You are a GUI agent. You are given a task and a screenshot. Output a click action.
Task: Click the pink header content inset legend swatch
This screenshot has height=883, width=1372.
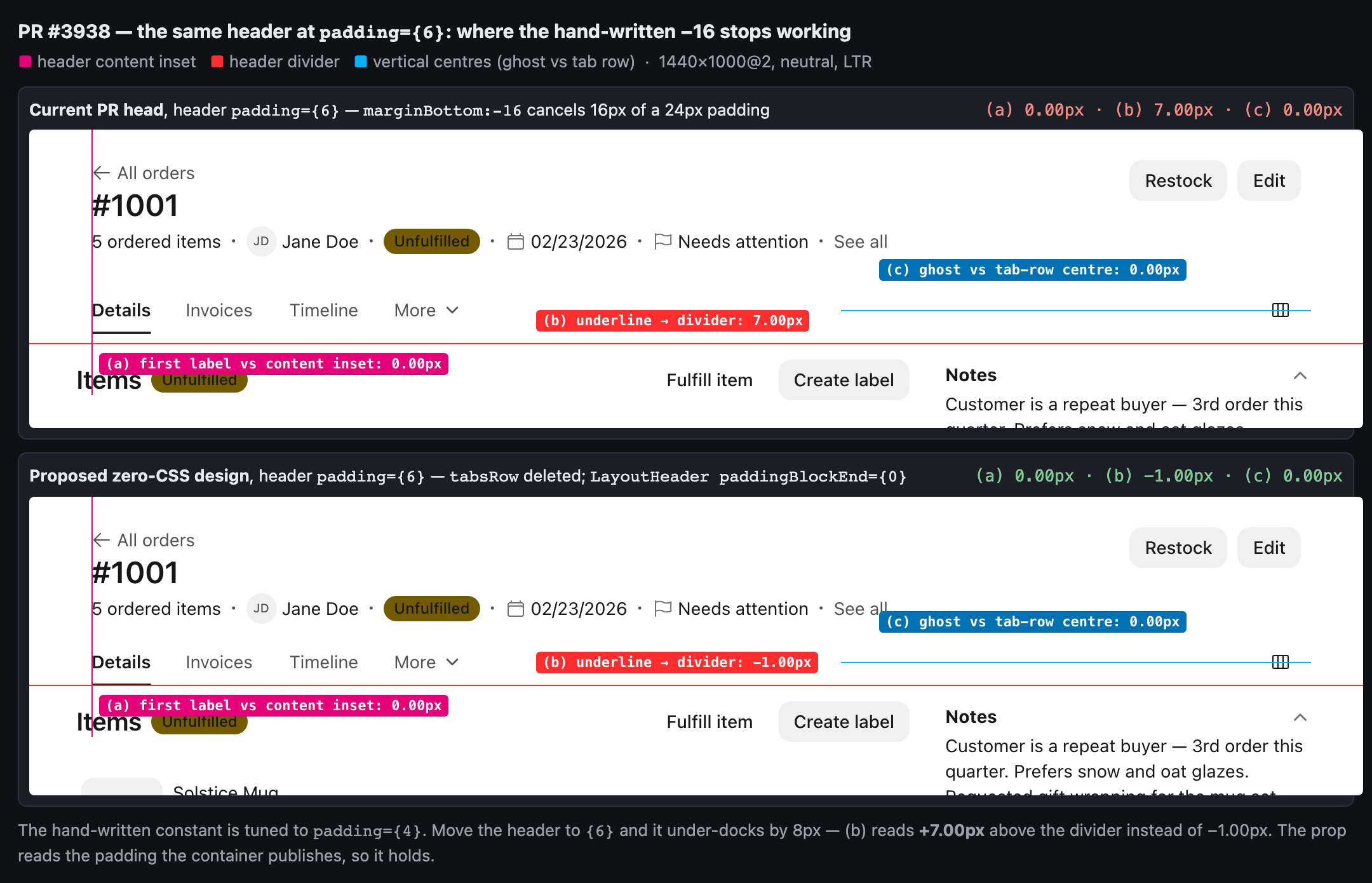point(25,62)
